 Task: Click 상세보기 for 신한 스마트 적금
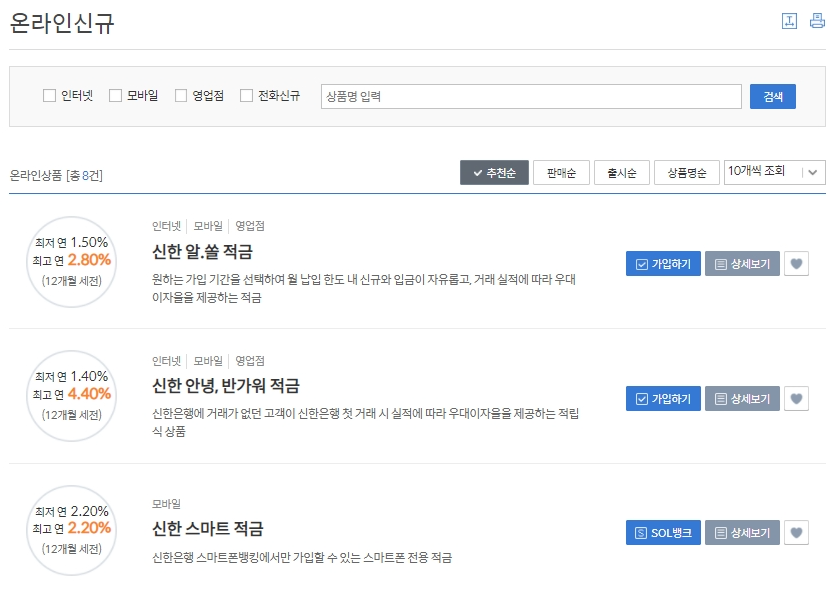click(x=743, y=533)
